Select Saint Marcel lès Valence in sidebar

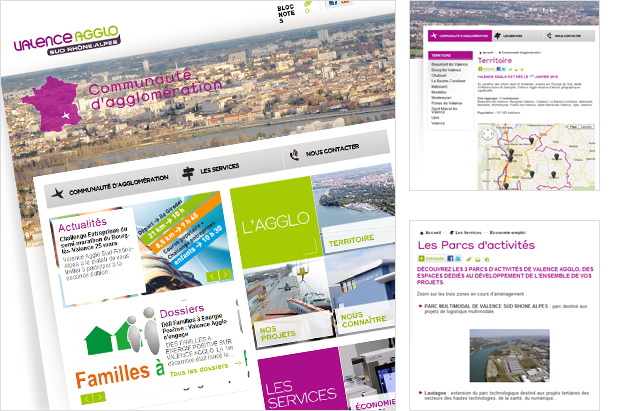(444, 110)
